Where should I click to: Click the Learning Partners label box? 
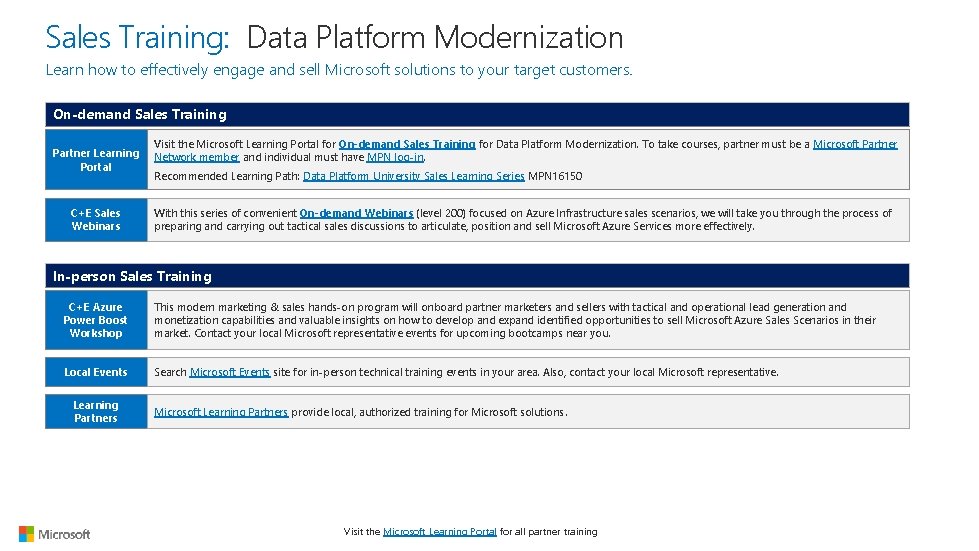coord(96,411)
